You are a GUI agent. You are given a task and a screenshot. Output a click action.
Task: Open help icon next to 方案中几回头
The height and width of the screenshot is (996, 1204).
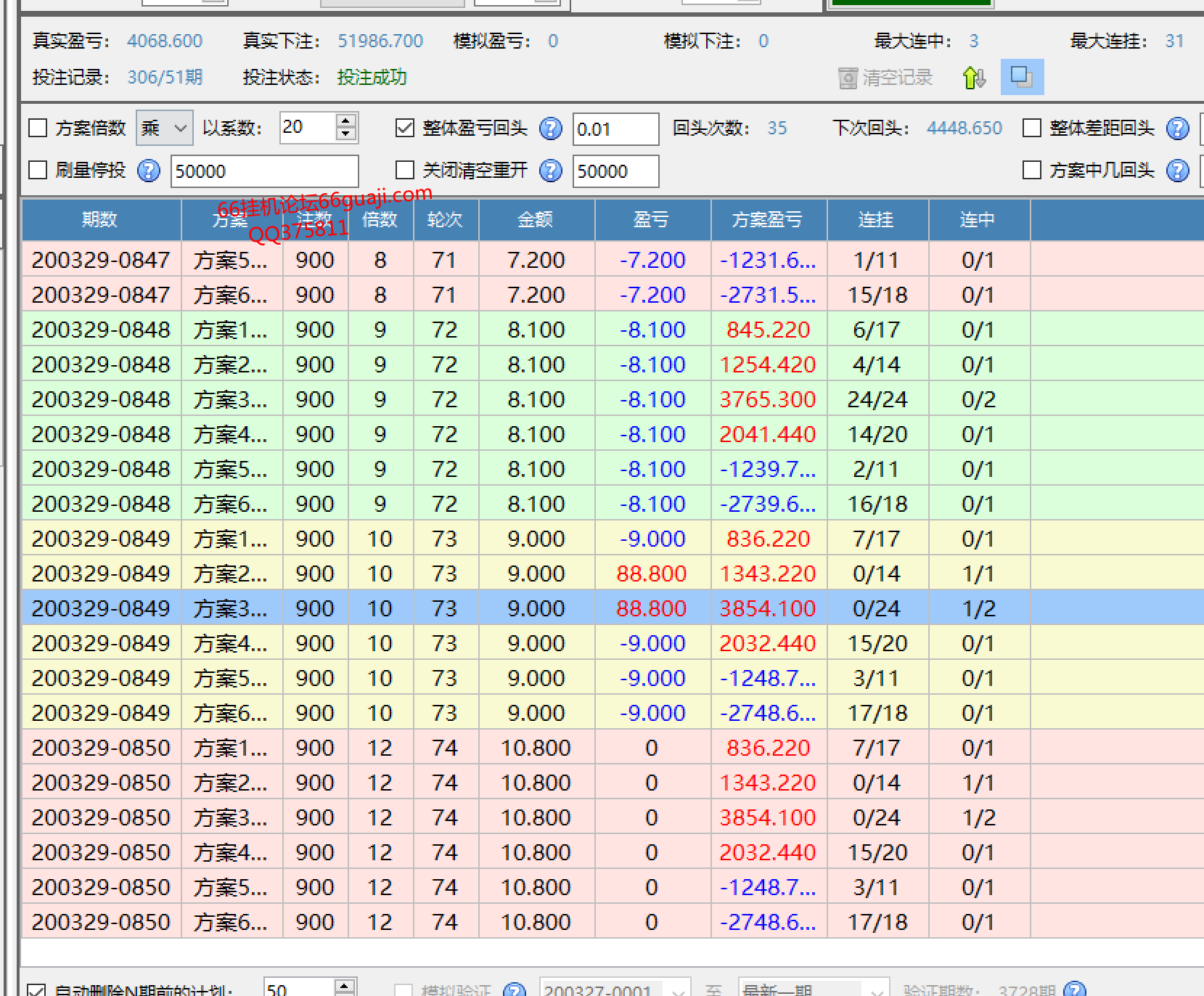click(1177, 171)
